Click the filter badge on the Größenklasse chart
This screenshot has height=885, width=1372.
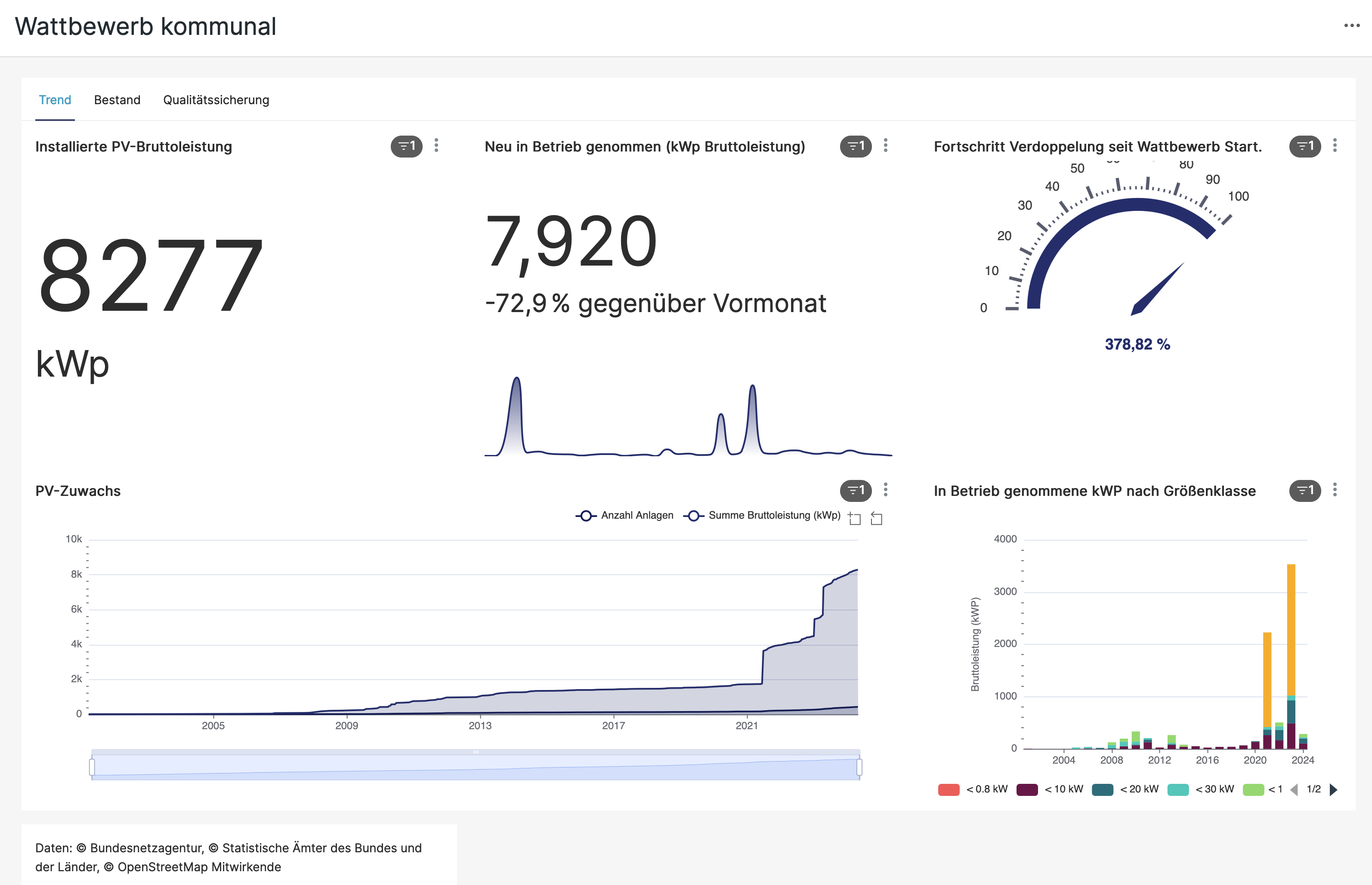pos(1305,490)
